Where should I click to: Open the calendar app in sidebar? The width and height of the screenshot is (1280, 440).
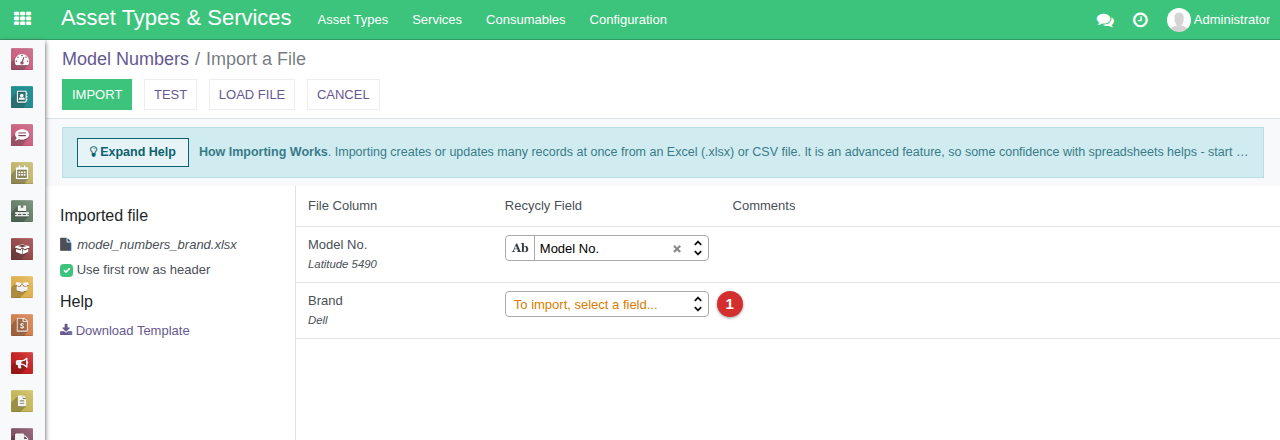coord(22,173)
